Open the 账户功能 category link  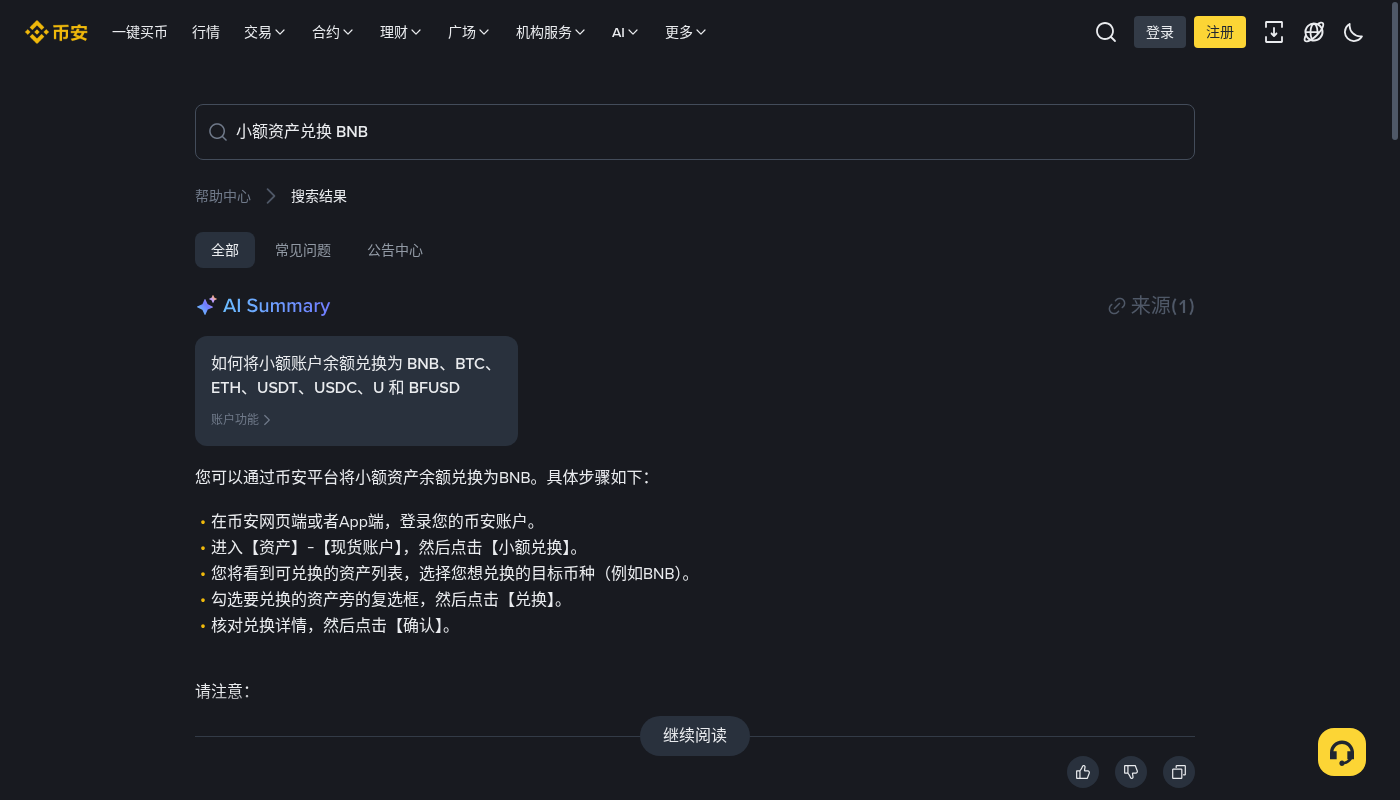click(x=241, y=420)
